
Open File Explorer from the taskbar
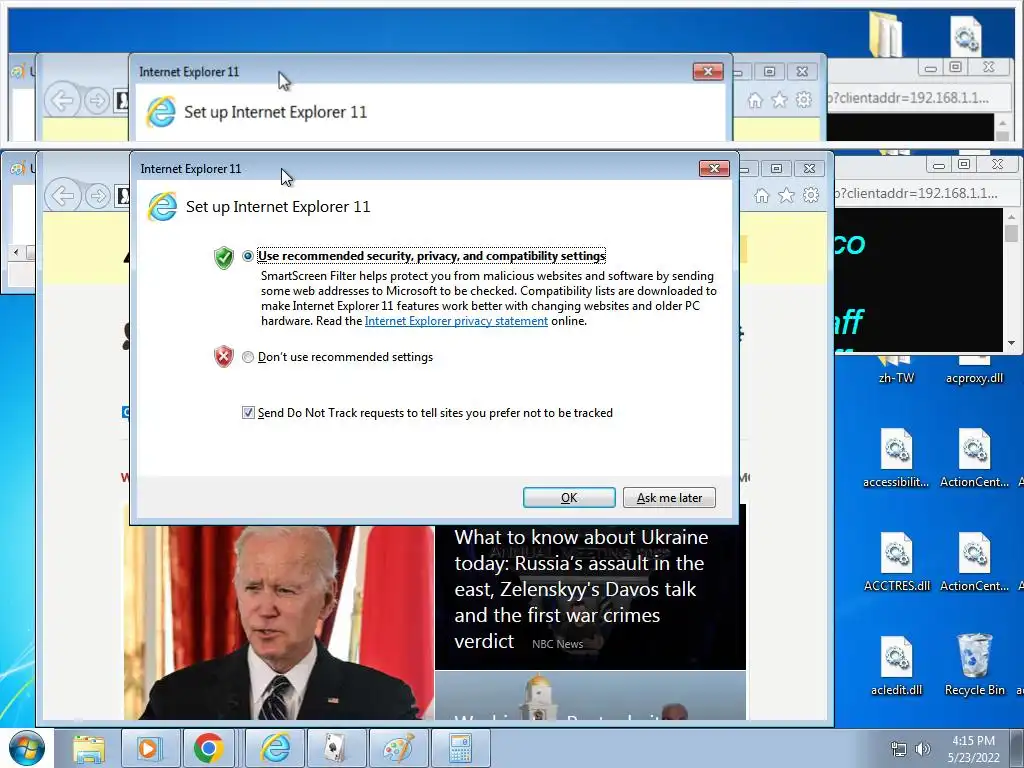tap(88, 748)
